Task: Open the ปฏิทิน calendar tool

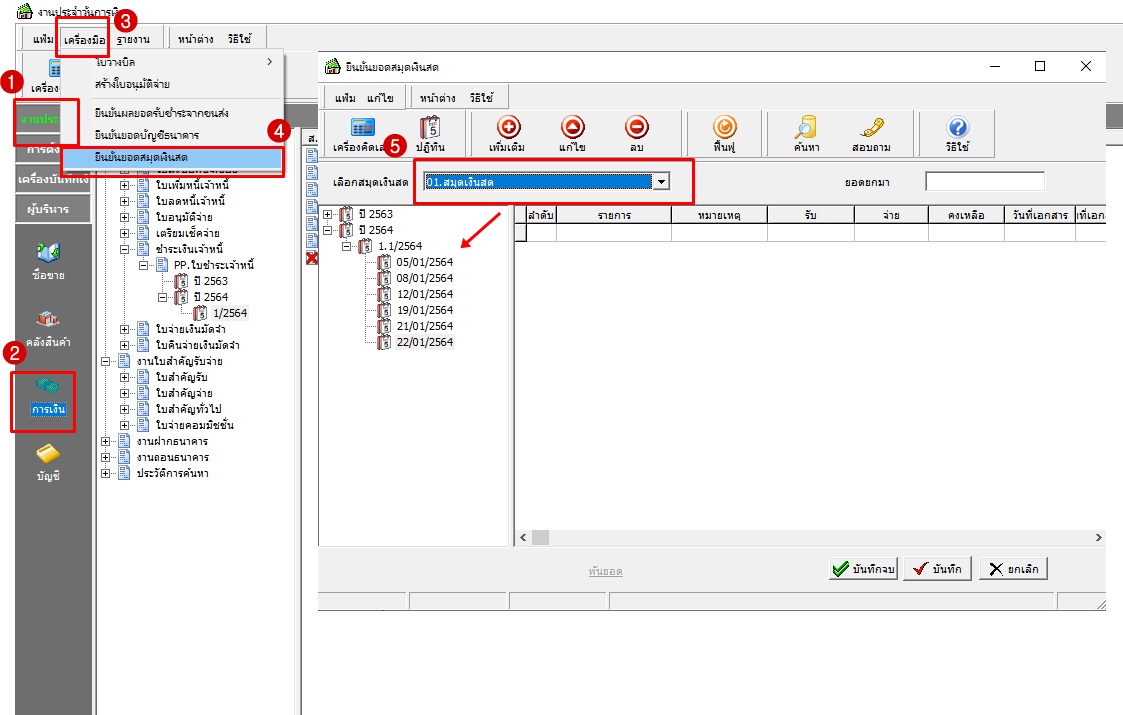Action: point(432,130)
